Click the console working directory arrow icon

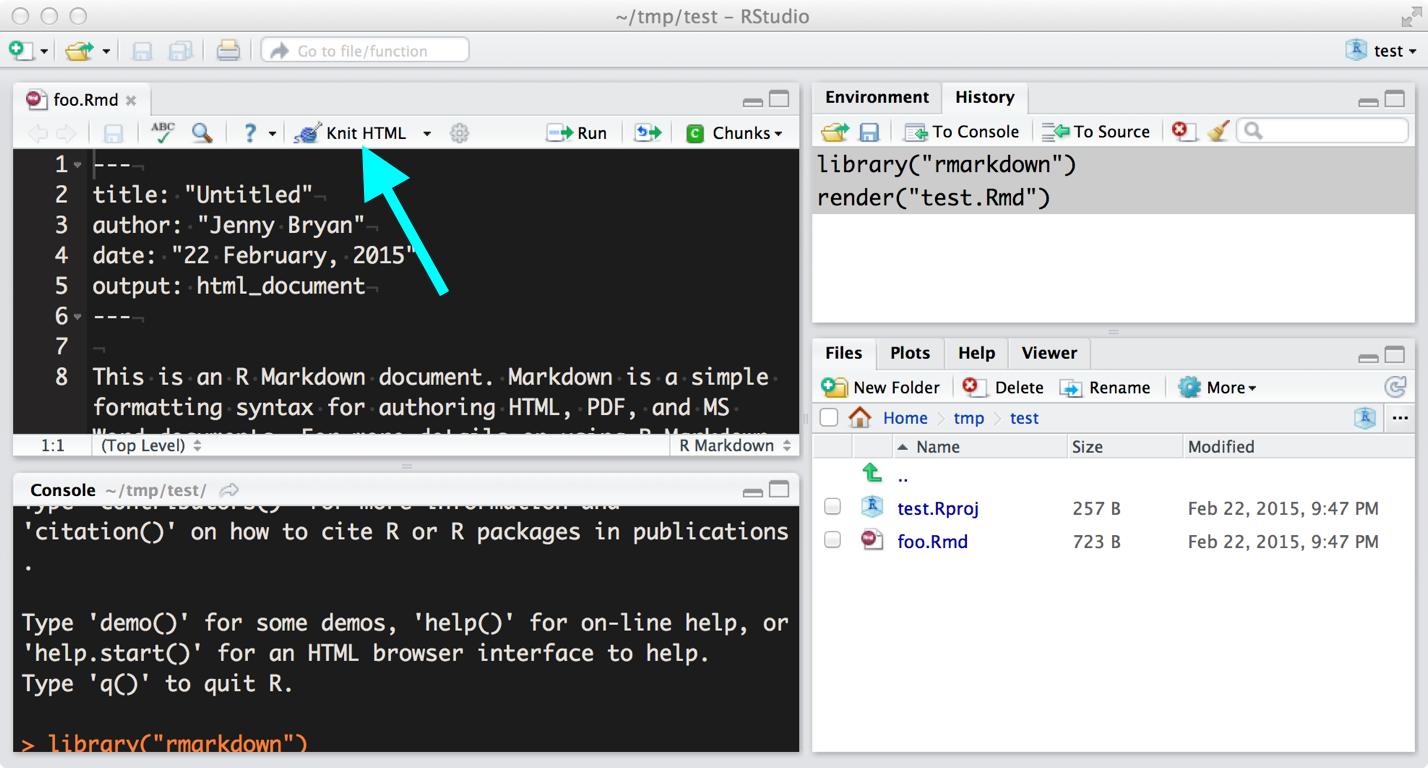tap(229, 490)
